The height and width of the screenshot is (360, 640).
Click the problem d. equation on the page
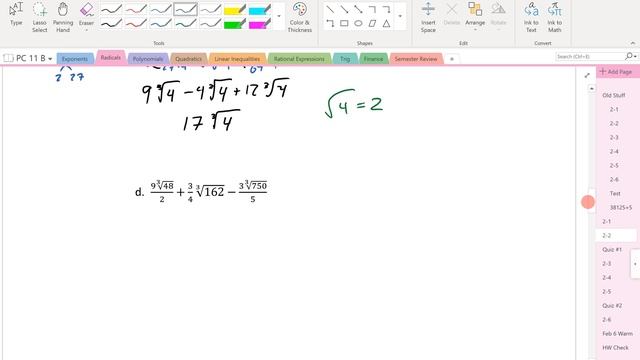click(x=201, y=191)
